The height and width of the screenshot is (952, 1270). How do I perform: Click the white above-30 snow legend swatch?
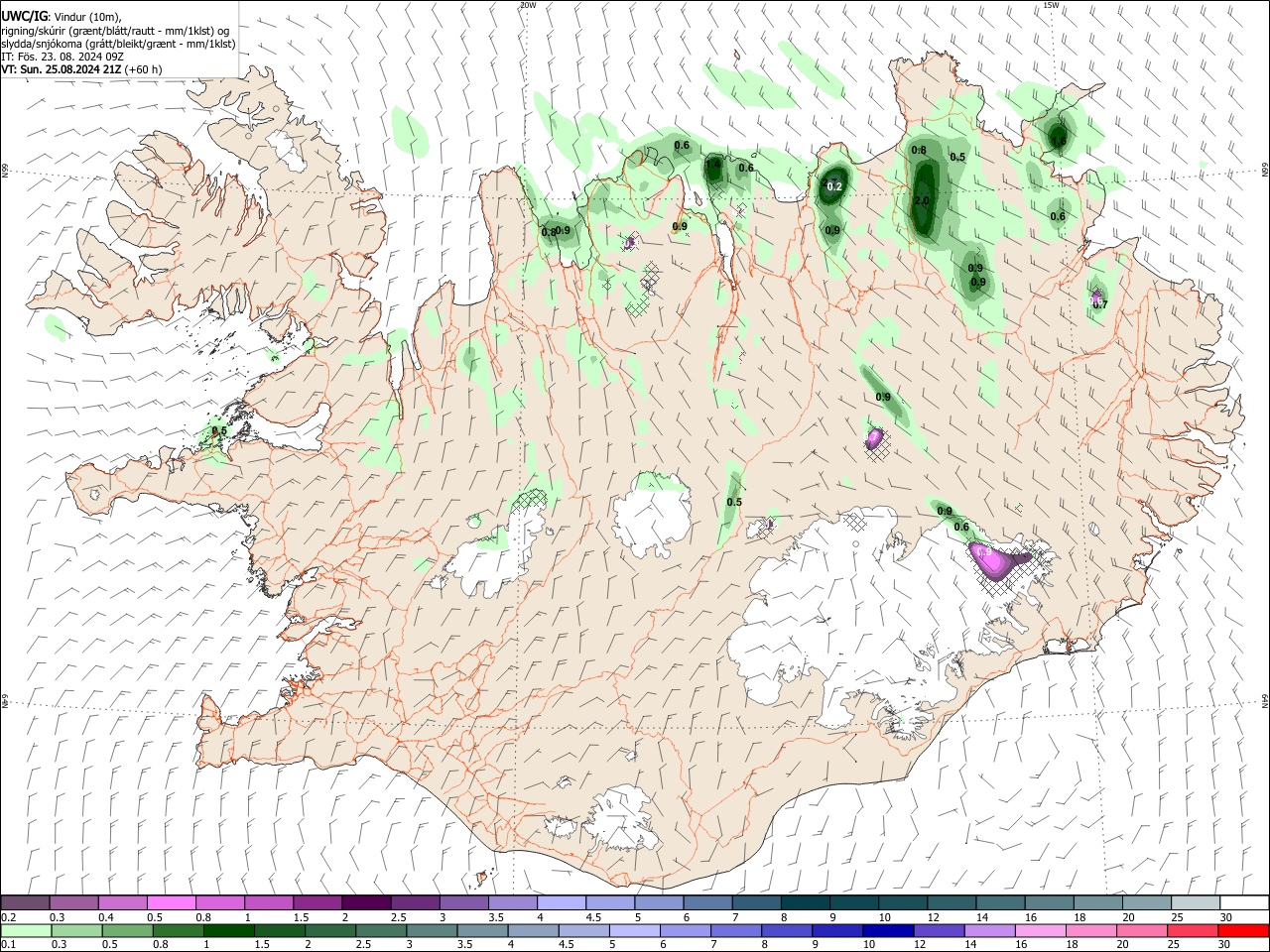point(1244,902)
